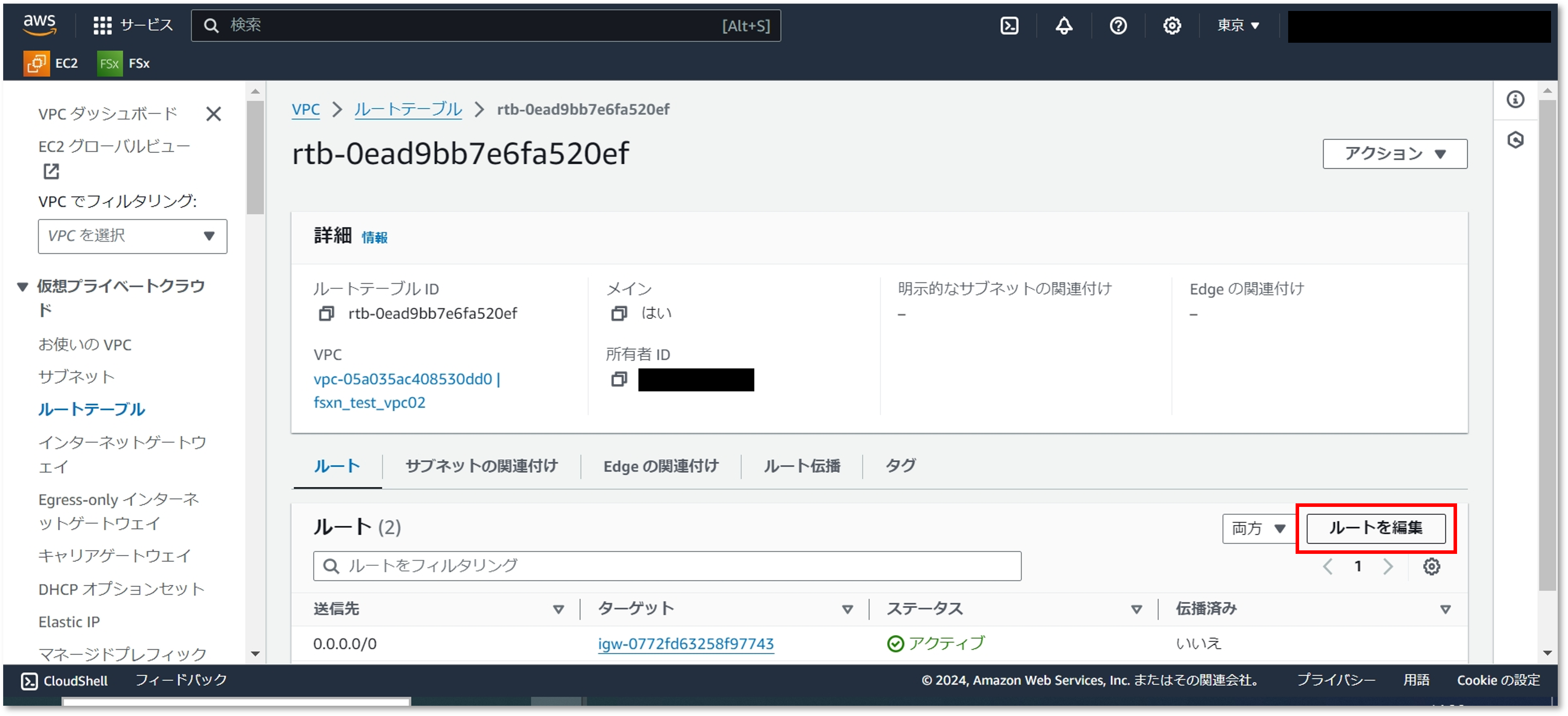Image resolution: width=1568 pixels, height=716 pixels.
Task: Copy the owner ID value
Action: 618,380
